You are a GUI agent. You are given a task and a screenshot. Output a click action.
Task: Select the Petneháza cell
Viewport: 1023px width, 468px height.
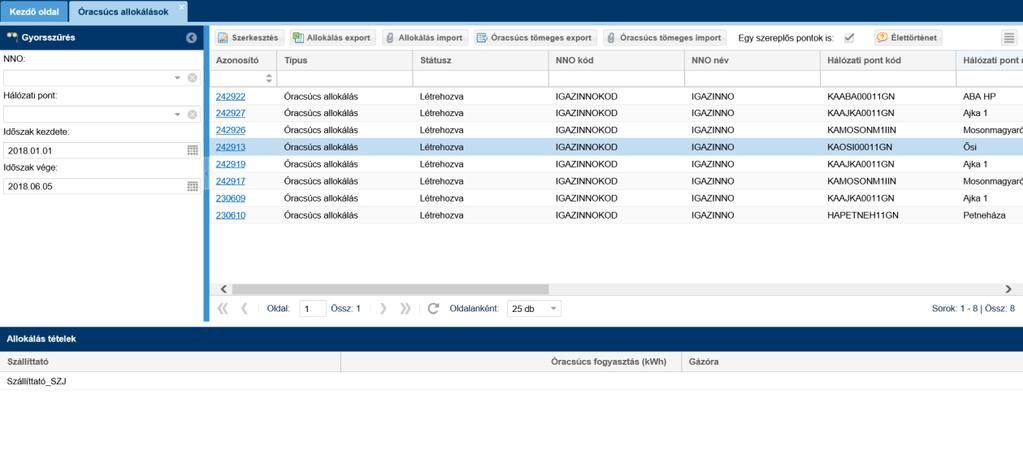989,215
